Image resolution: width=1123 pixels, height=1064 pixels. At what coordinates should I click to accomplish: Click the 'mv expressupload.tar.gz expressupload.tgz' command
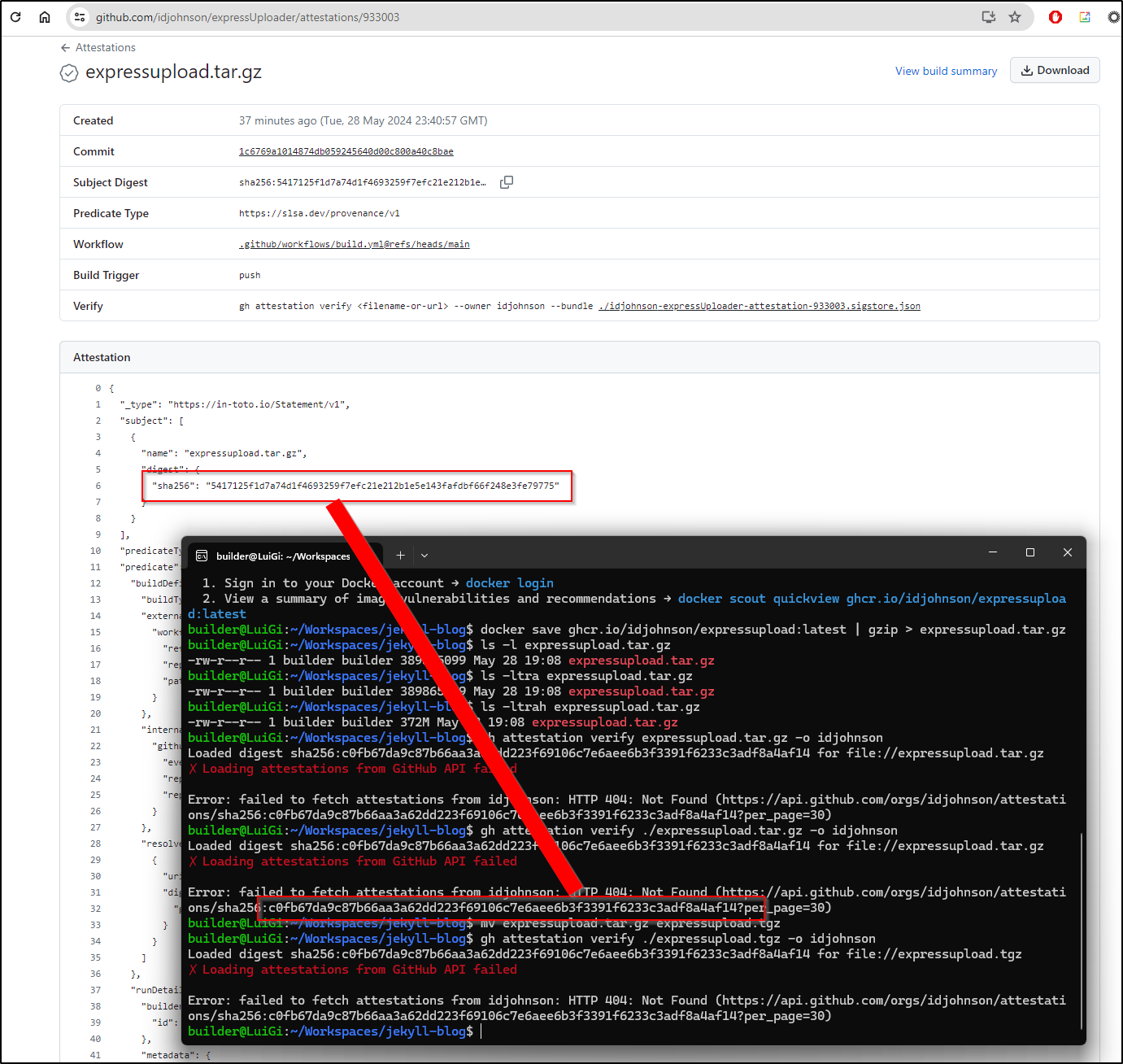pyautogui.click(x=630, y=923)
